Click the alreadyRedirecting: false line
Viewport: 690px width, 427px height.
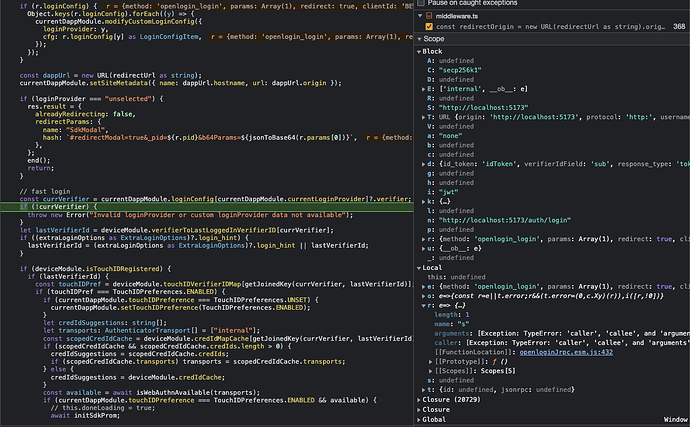[85, 114]
